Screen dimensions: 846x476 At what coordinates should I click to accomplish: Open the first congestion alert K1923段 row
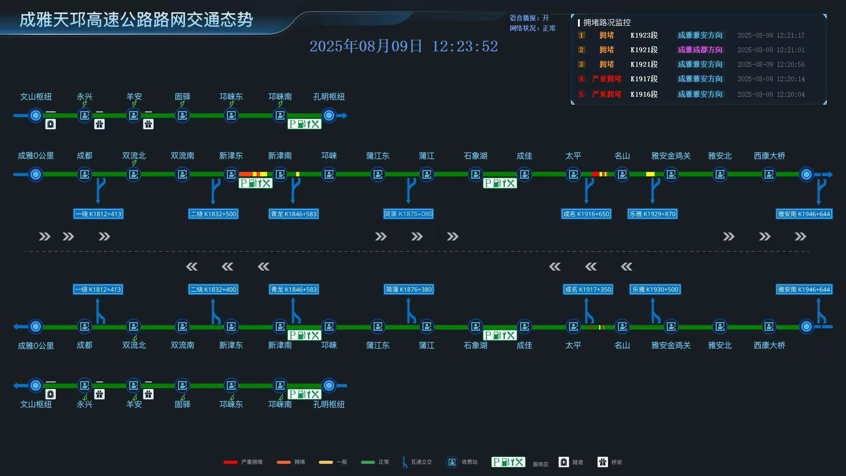698,35
